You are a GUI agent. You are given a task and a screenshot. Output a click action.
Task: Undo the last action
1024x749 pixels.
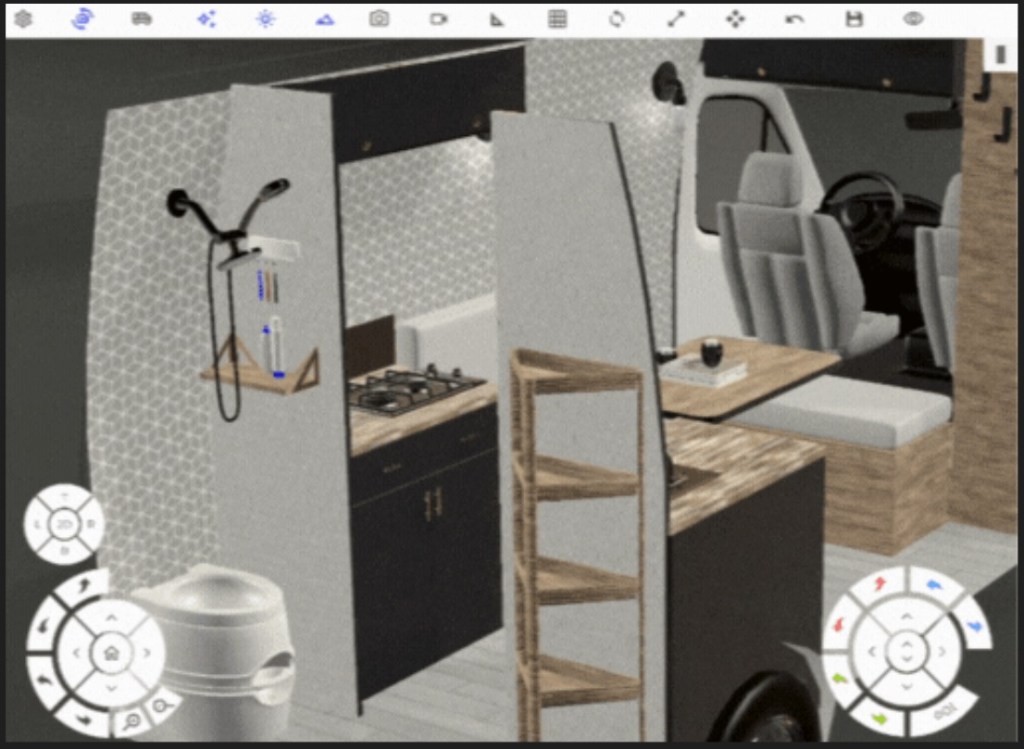point(794,19)
